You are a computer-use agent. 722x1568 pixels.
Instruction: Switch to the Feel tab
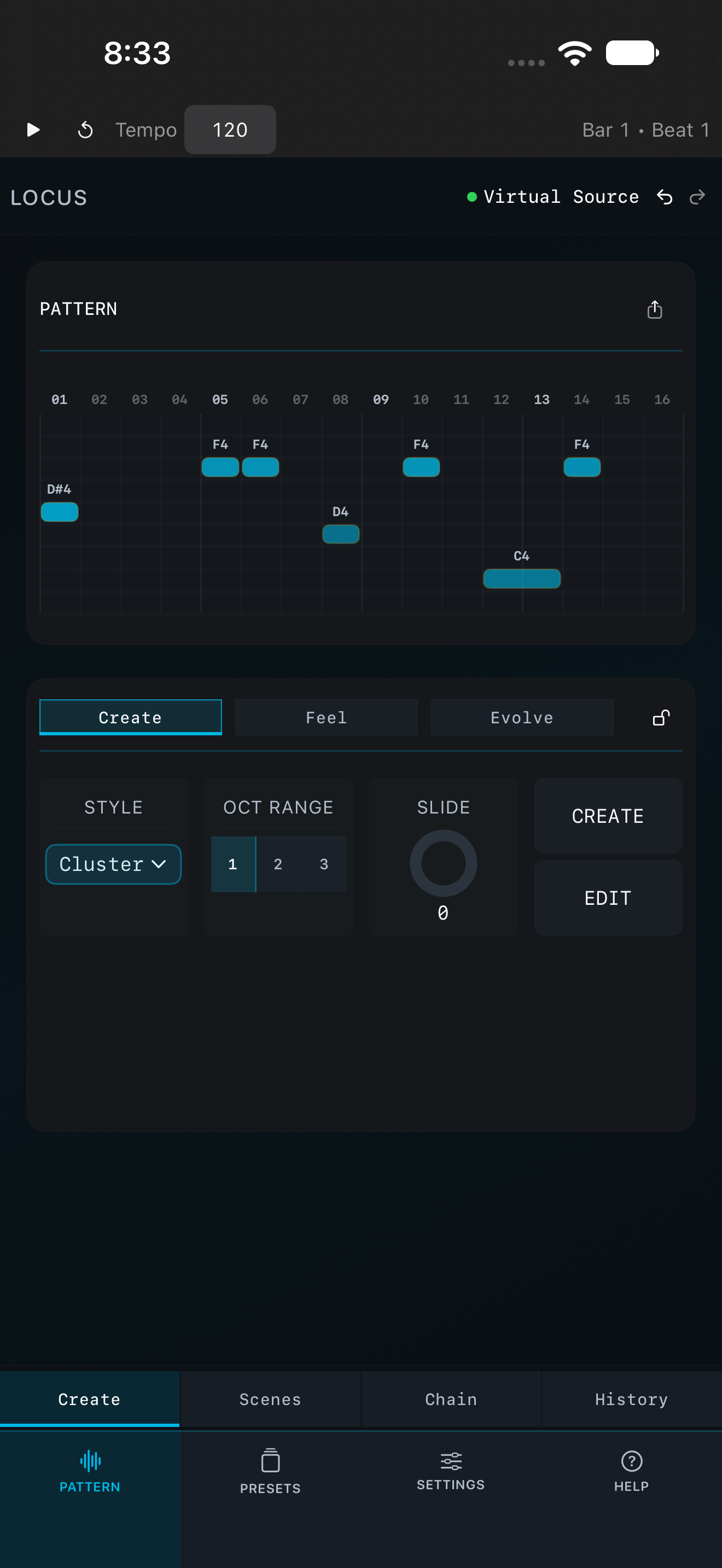327,718
